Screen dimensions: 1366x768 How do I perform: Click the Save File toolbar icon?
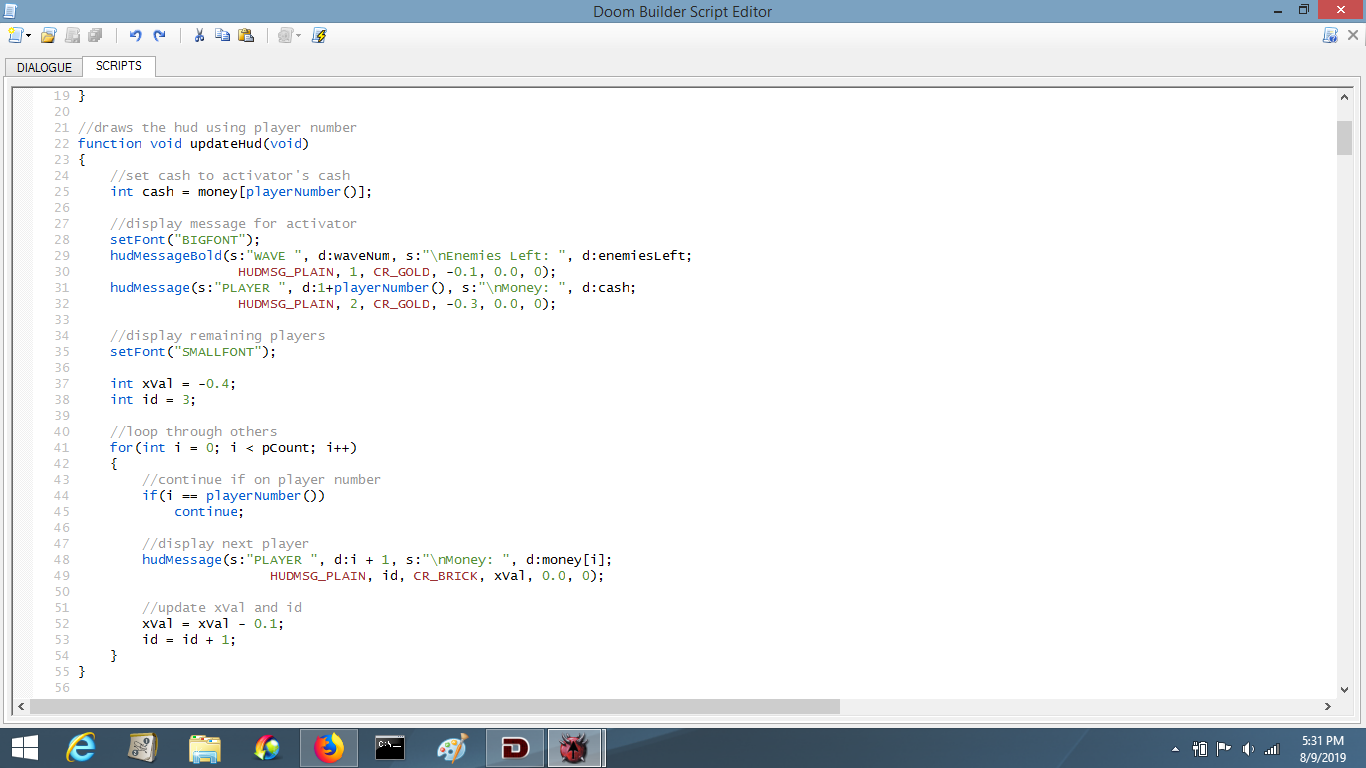click(x=72, y=35)
